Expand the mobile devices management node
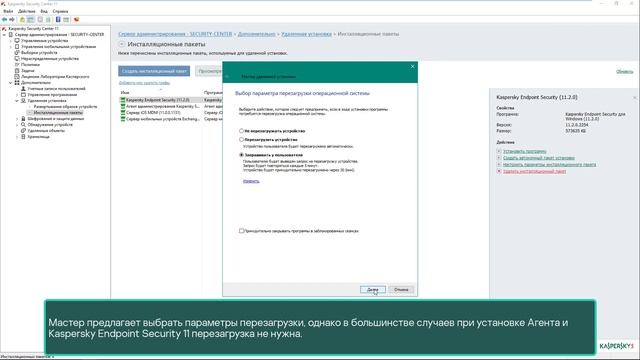 (x=11, y=47)
